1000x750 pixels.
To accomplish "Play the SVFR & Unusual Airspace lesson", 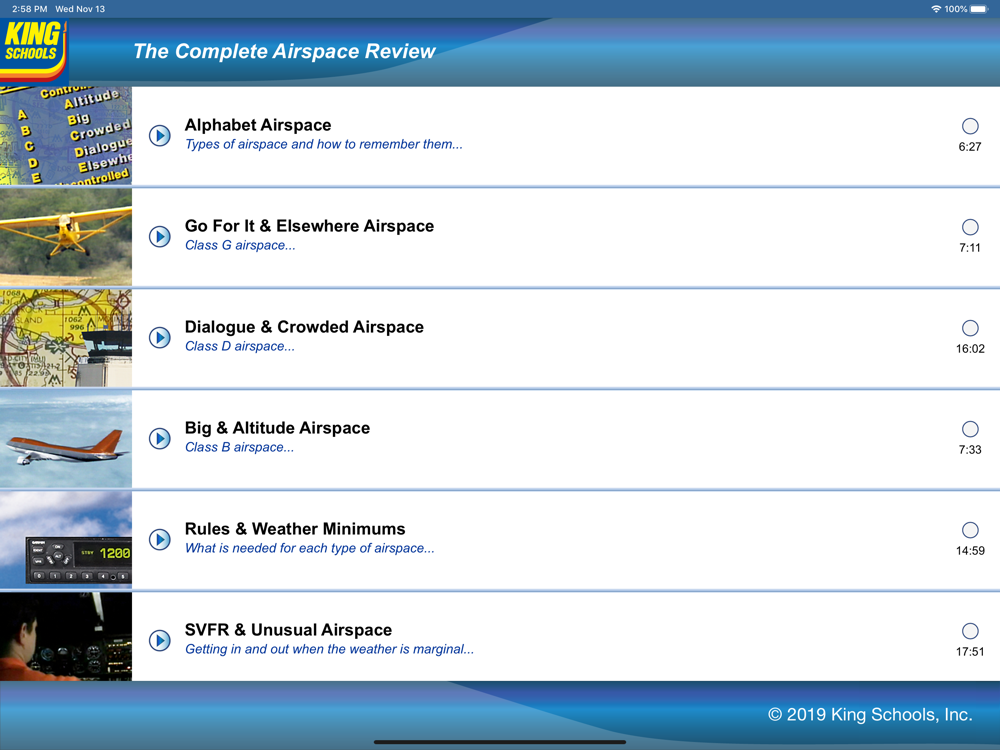I will (x=159, y=640).
